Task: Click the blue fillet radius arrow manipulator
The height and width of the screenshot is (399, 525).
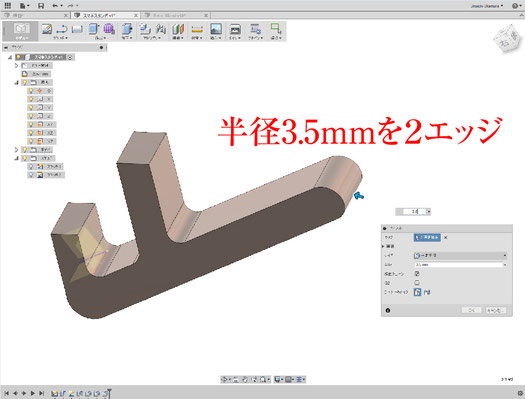Action: click(359, 196)
